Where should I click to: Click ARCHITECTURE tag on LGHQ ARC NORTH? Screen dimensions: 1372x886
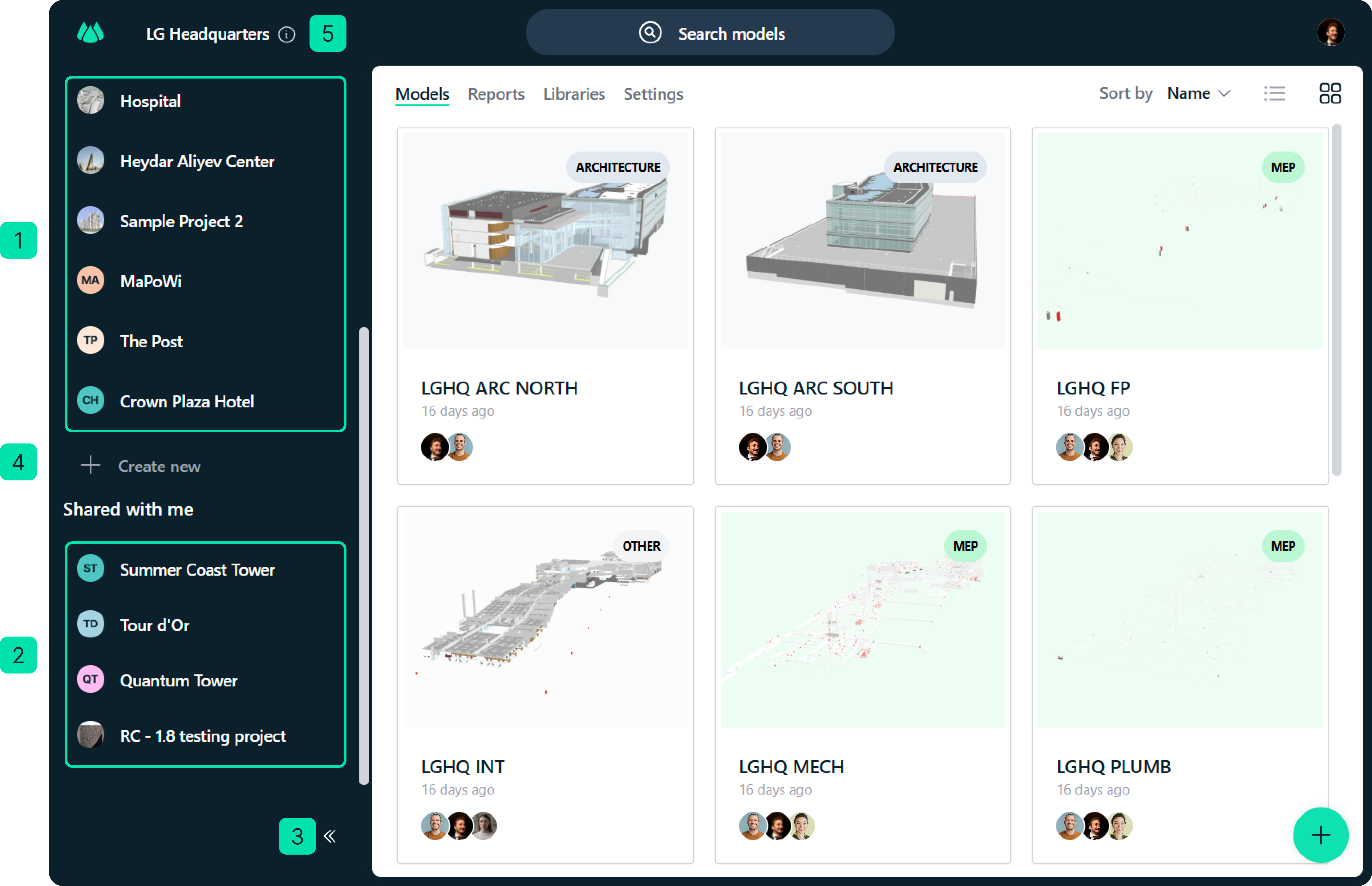coord(618,167)
